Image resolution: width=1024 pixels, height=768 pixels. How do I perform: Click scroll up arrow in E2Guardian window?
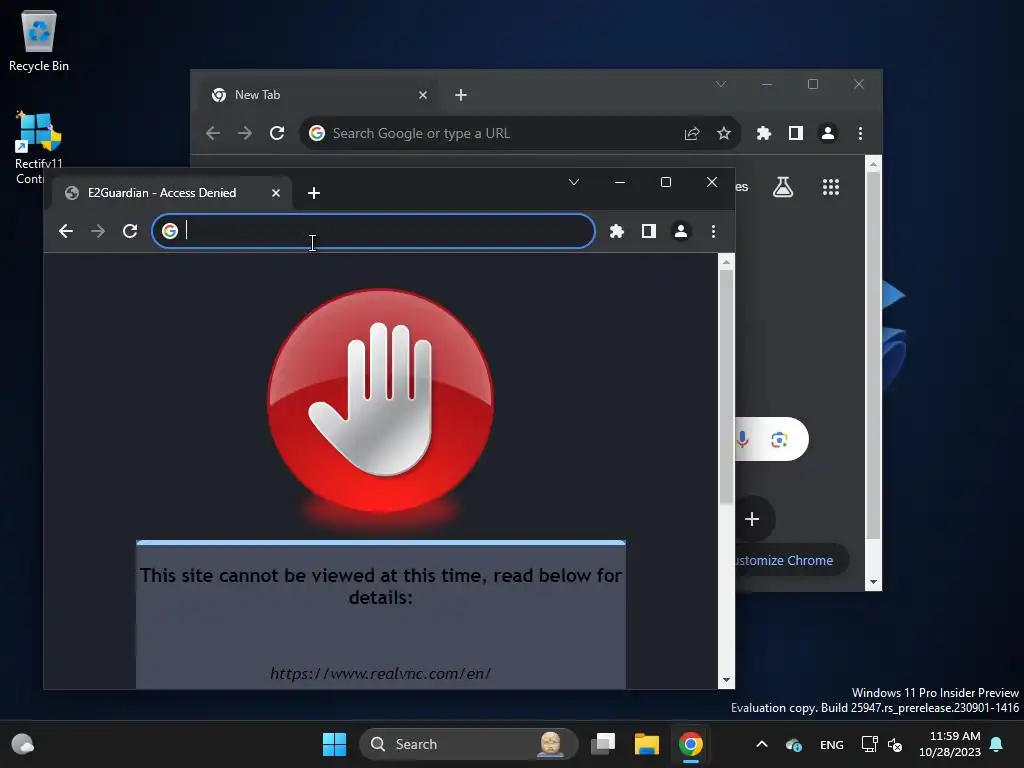tap(726, 262)
